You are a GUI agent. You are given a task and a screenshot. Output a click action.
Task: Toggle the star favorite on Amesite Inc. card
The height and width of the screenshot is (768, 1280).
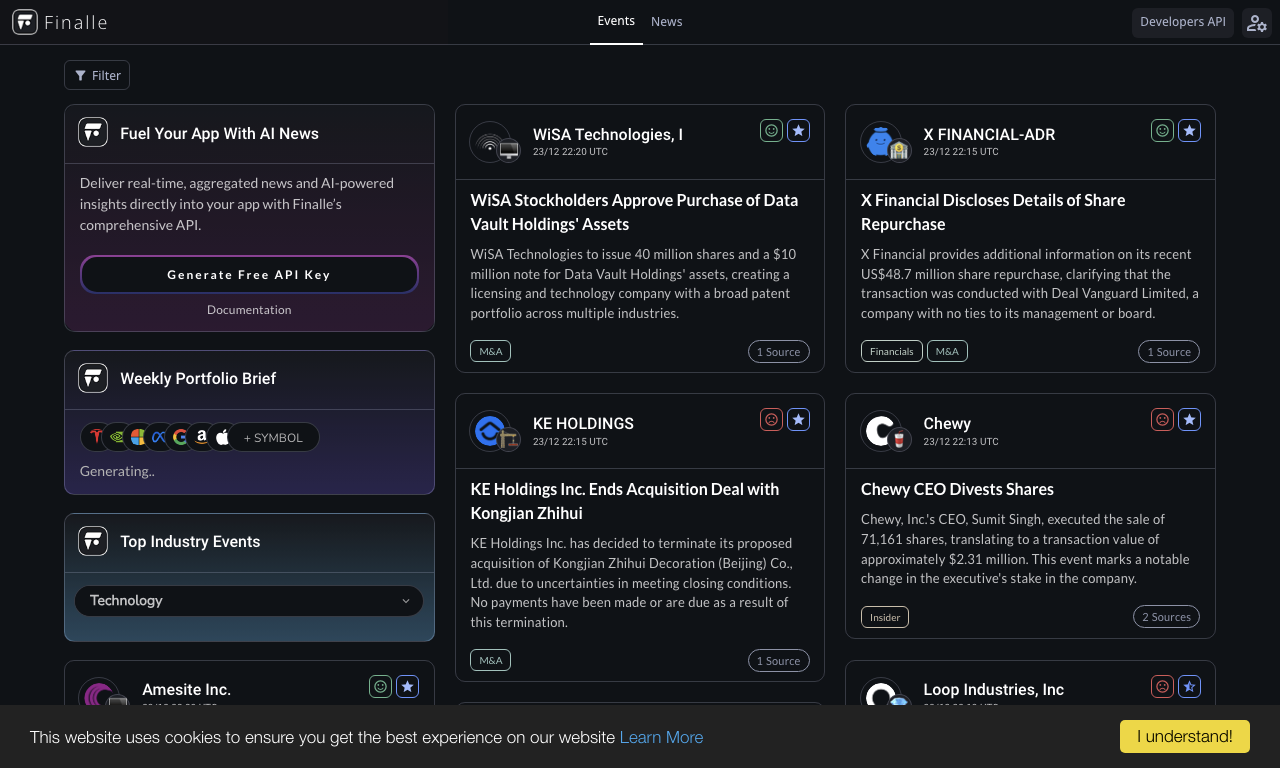coord(407,686)
